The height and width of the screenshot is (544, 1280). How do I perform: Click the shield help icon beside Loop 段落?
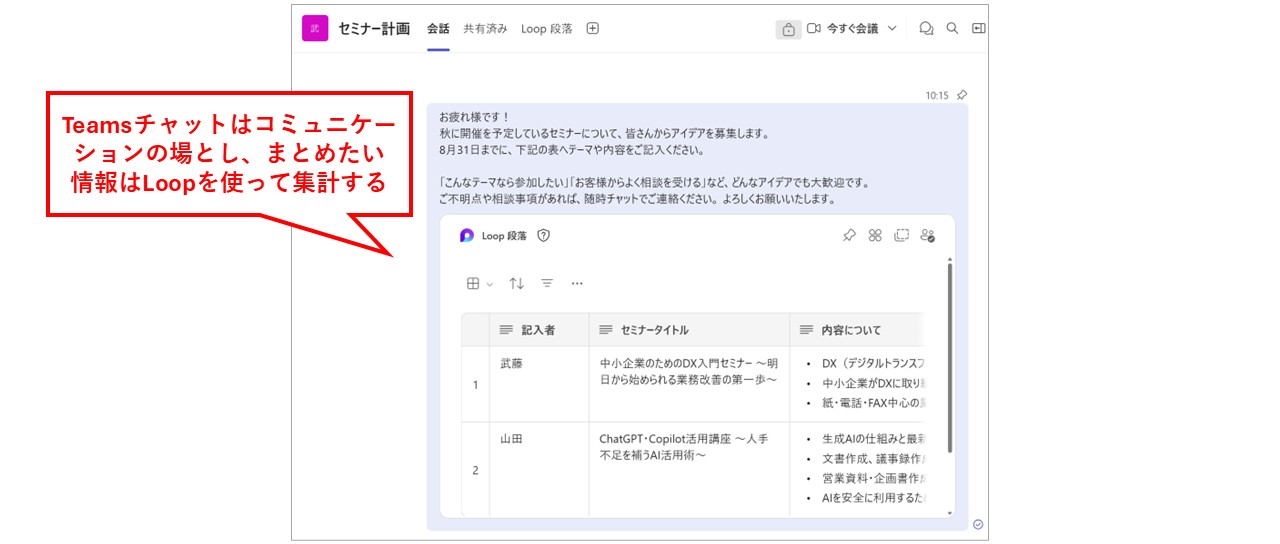544,236
